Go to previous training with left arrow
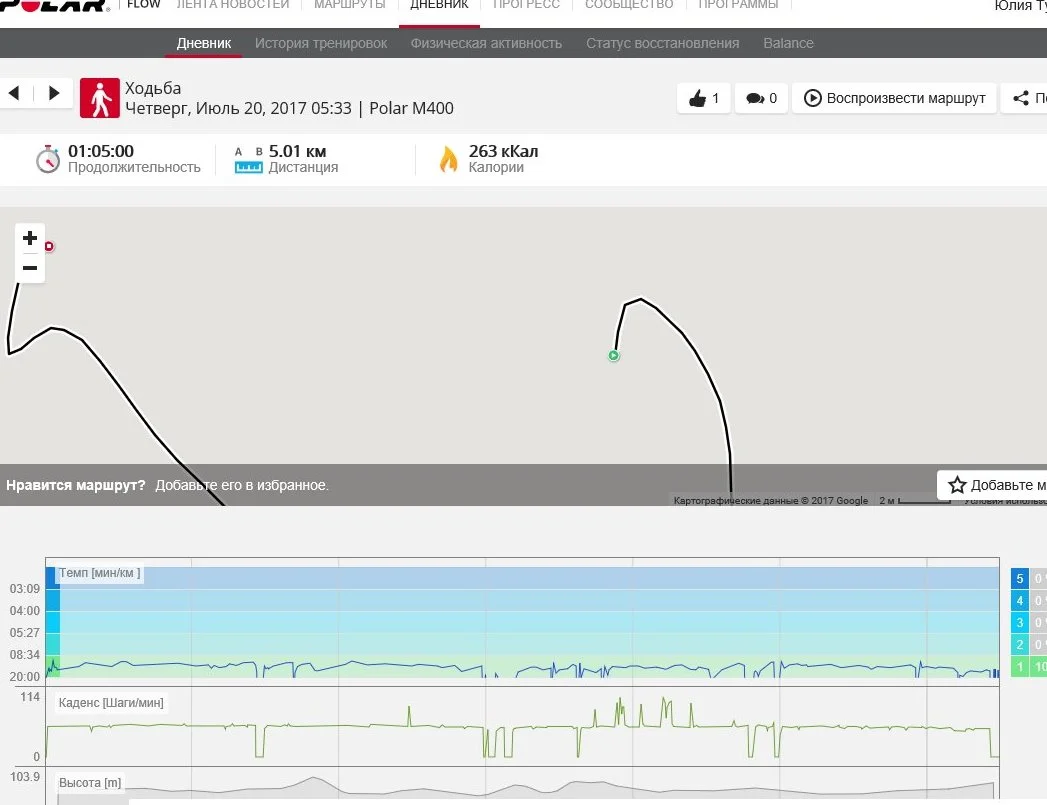Viewport: 1047px width, 805px height. (14, 93)
